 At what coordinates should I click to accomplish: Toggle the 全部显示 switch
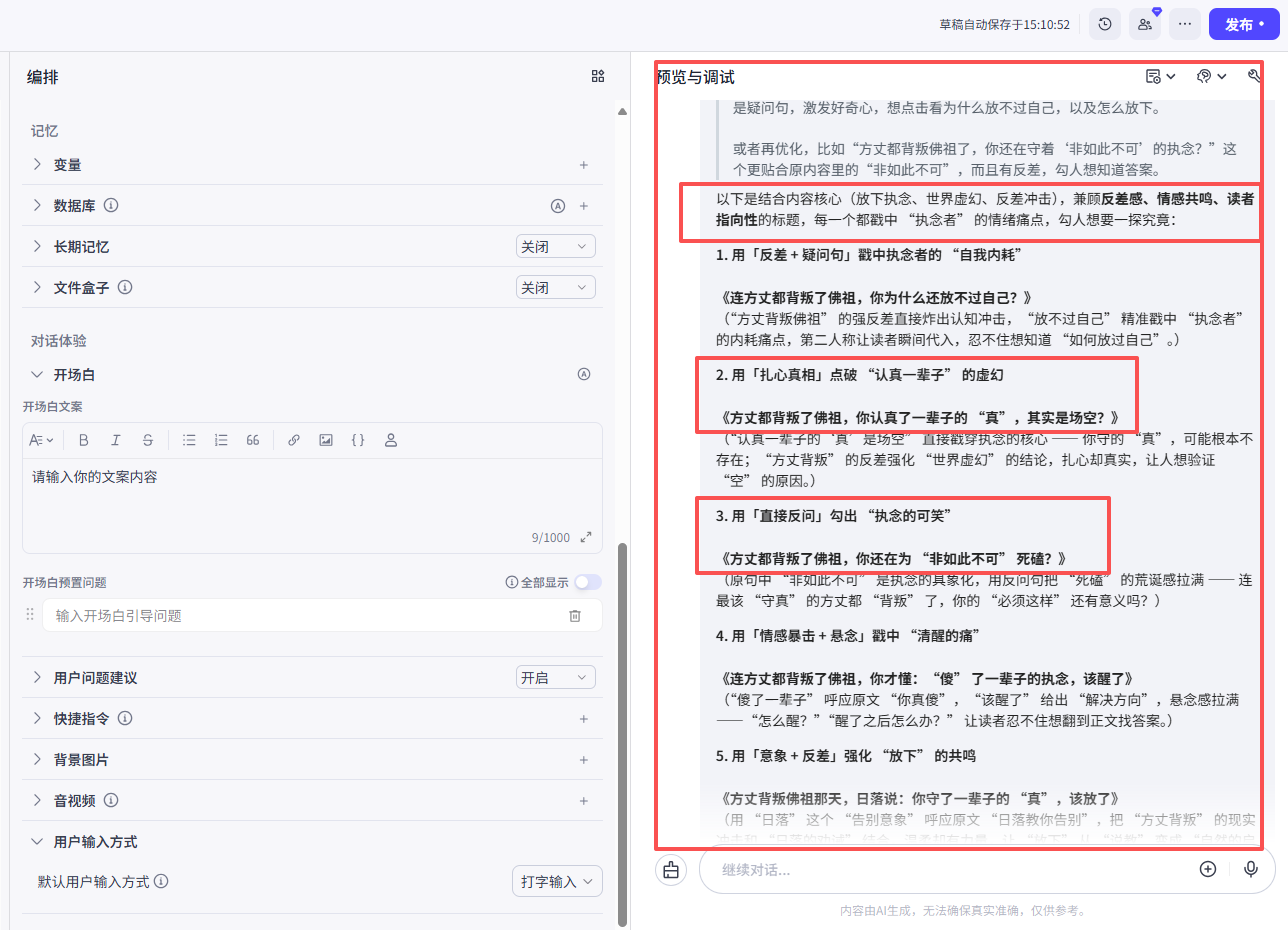(x=588, y=582)
